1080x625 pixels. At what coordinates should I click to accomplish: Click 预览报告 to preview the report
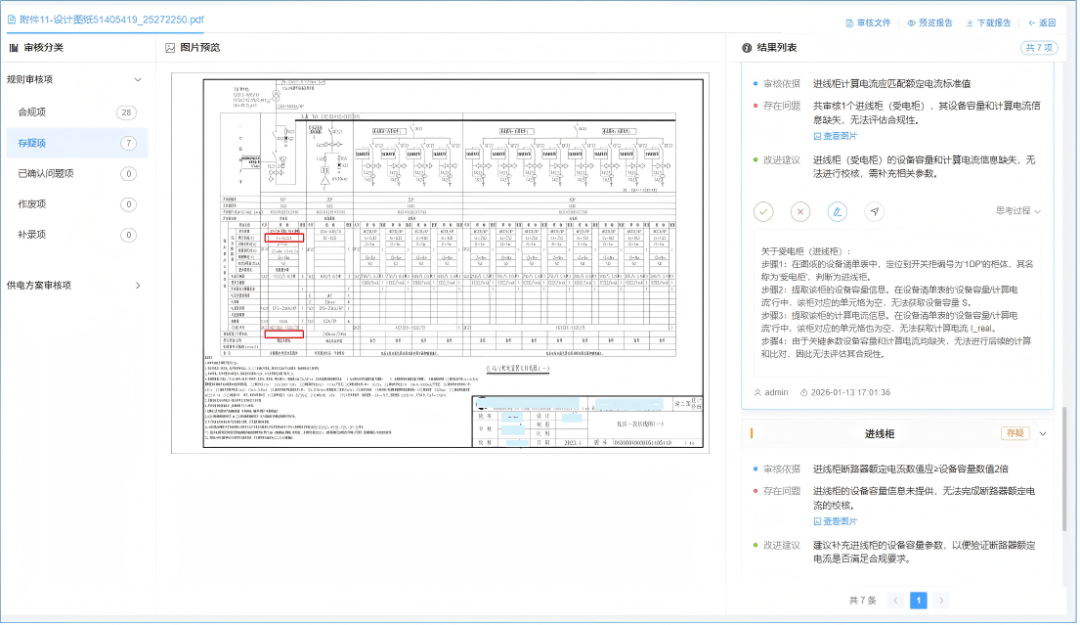click(x=929, y=22)
